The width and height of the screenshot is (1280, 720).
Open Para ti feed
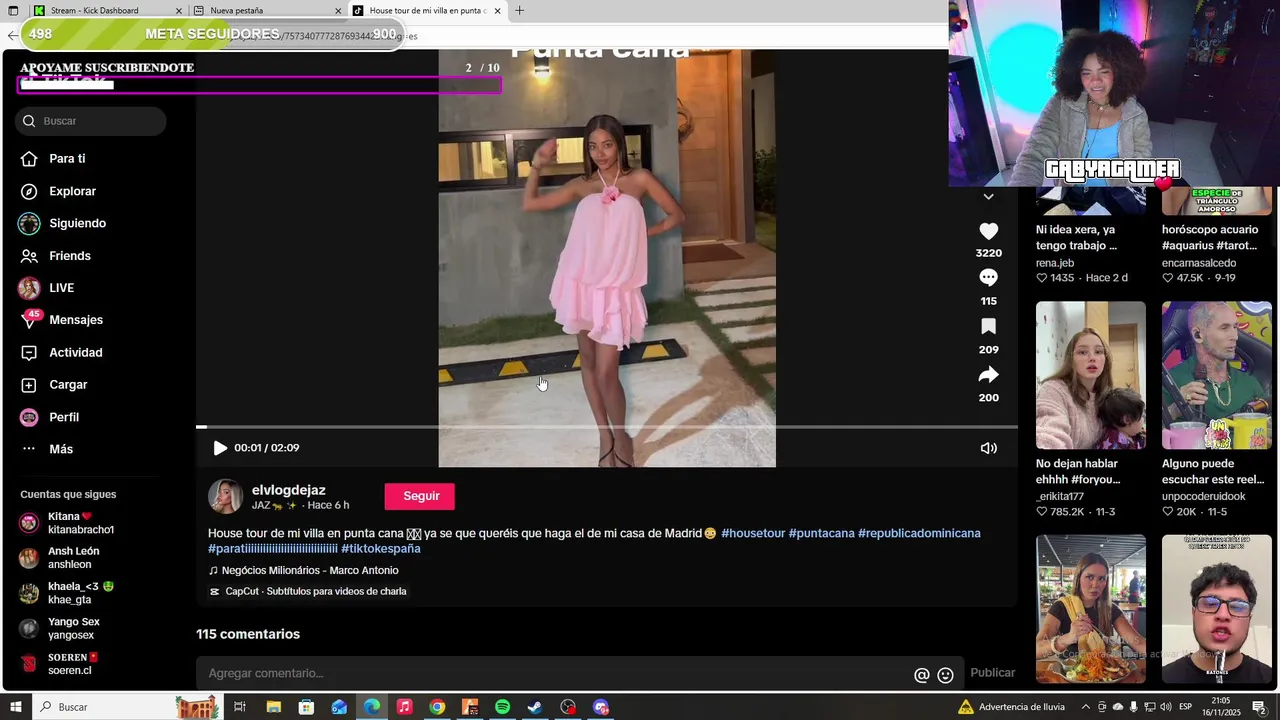point(67,158)
